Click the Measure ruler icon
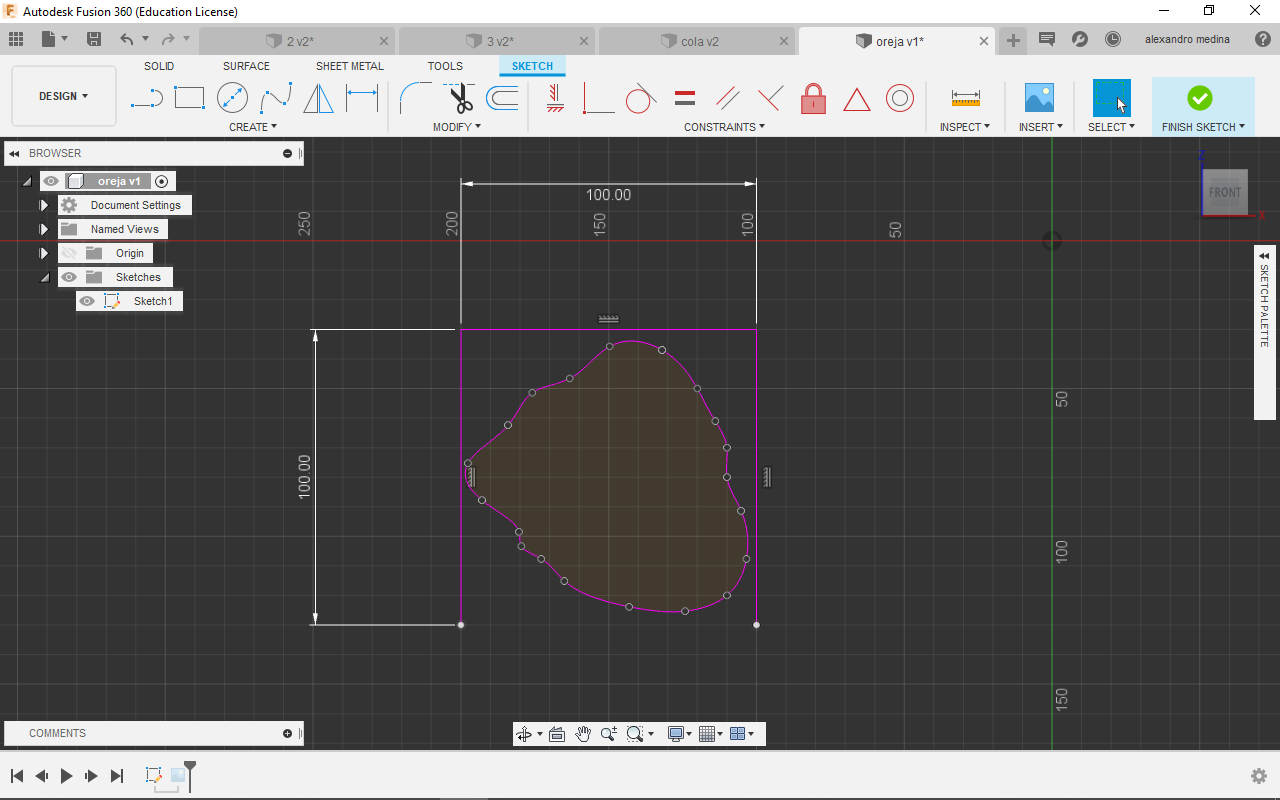This screenshot has height=800, width=1280. pos(965,98)
